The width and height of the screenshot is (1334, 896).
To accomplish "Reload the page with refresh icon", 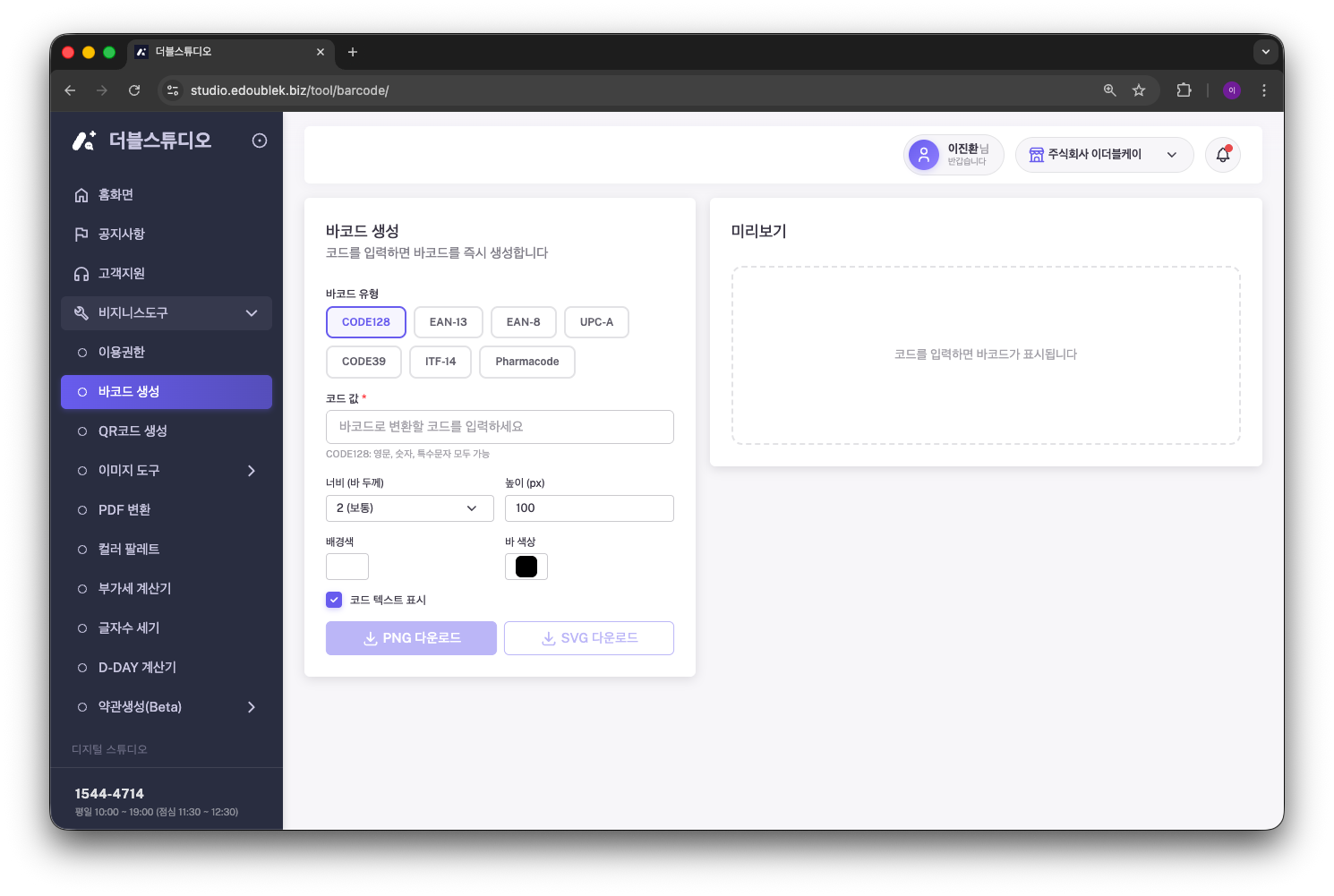I will pyautogui.click(x=134, y=90).
